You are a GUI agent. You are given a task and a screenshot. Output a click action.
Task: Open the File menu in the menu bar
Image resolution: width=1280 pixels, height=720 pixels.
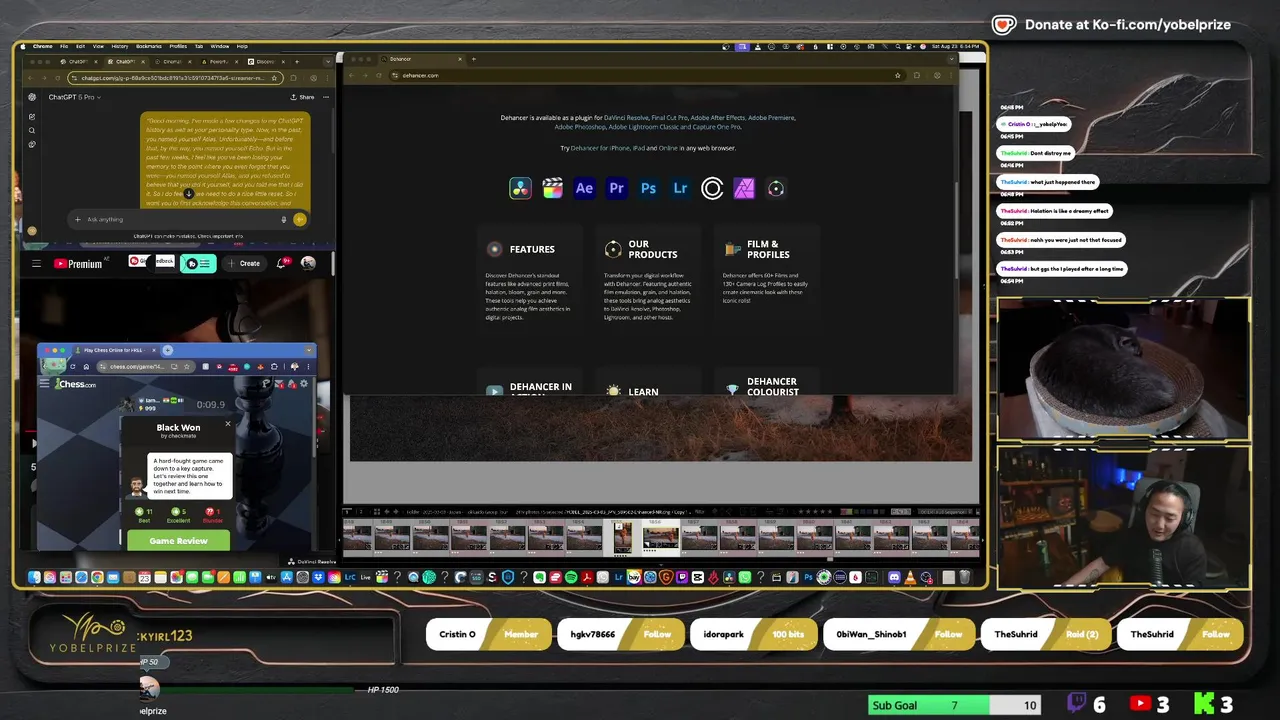pos(64,46)
